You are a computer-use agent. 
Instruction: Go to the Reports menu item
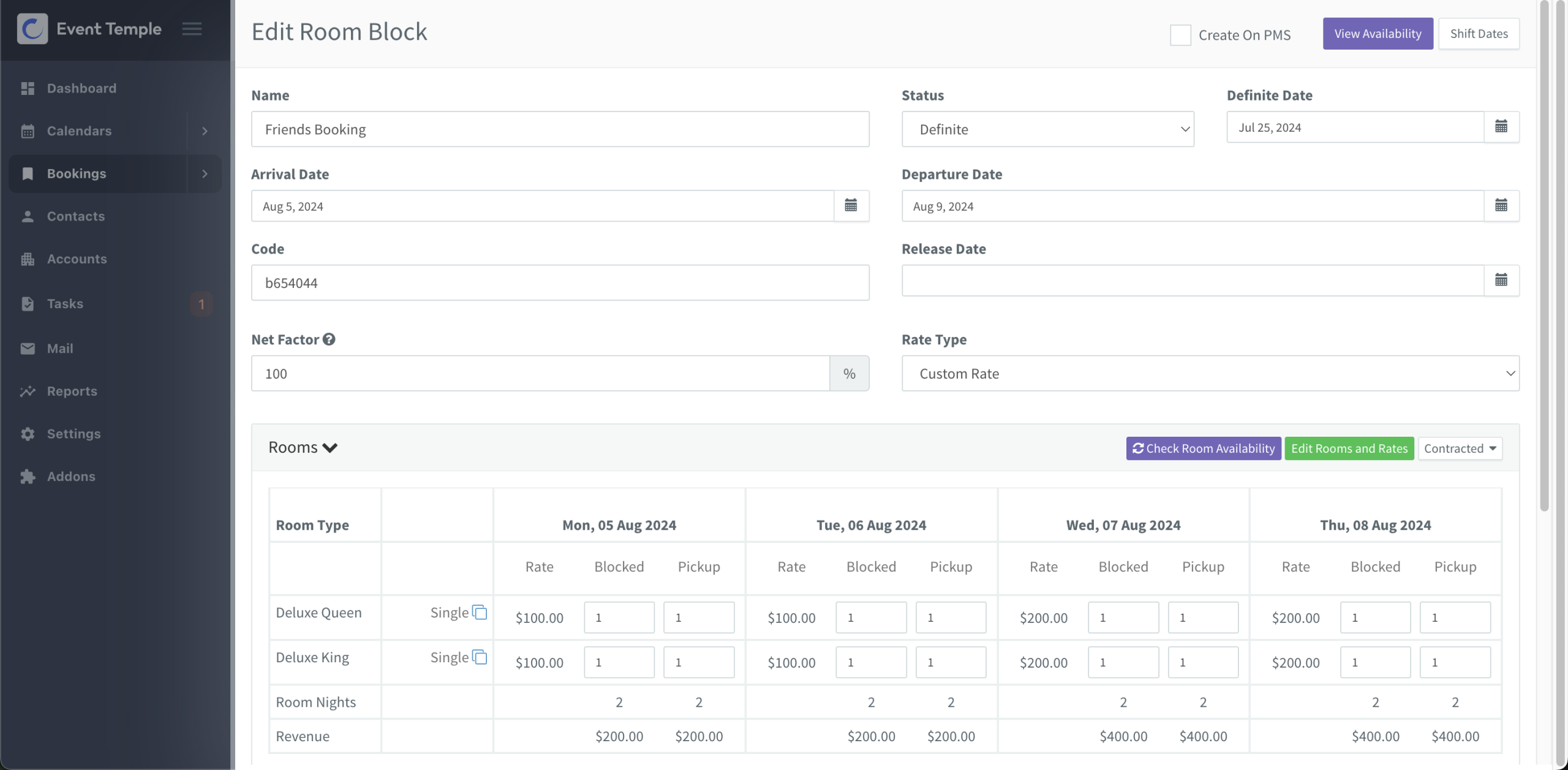coord(72,391)
